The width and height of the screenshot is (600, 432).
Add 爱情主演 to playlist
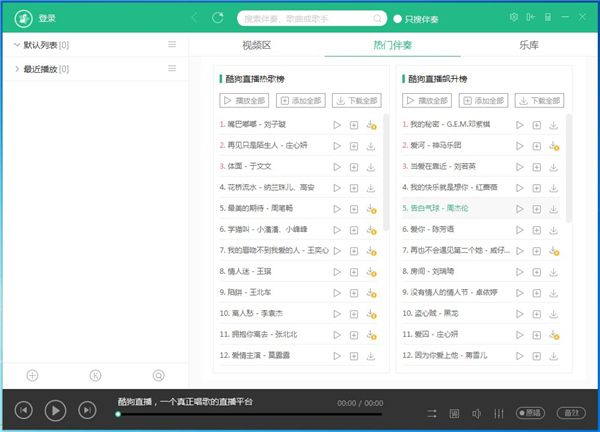[x=354, y=356]
